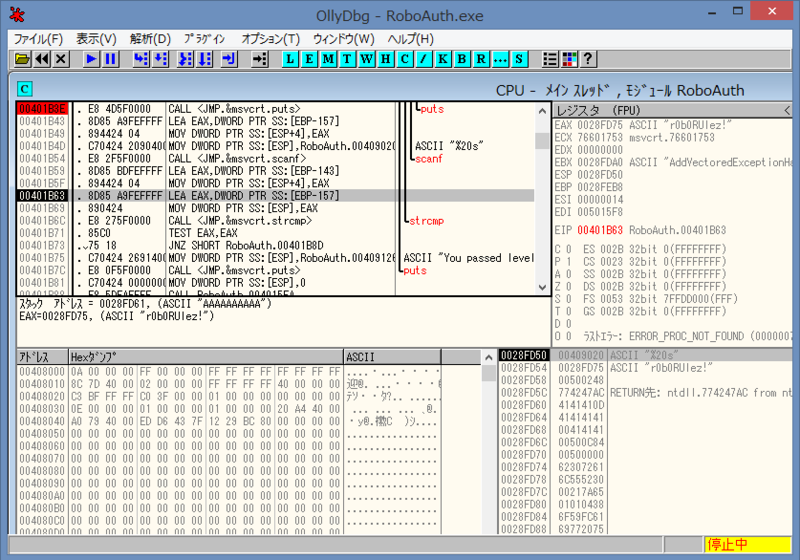Open Patches window with slash button
The image size is (800, 560).
(423, 59)
